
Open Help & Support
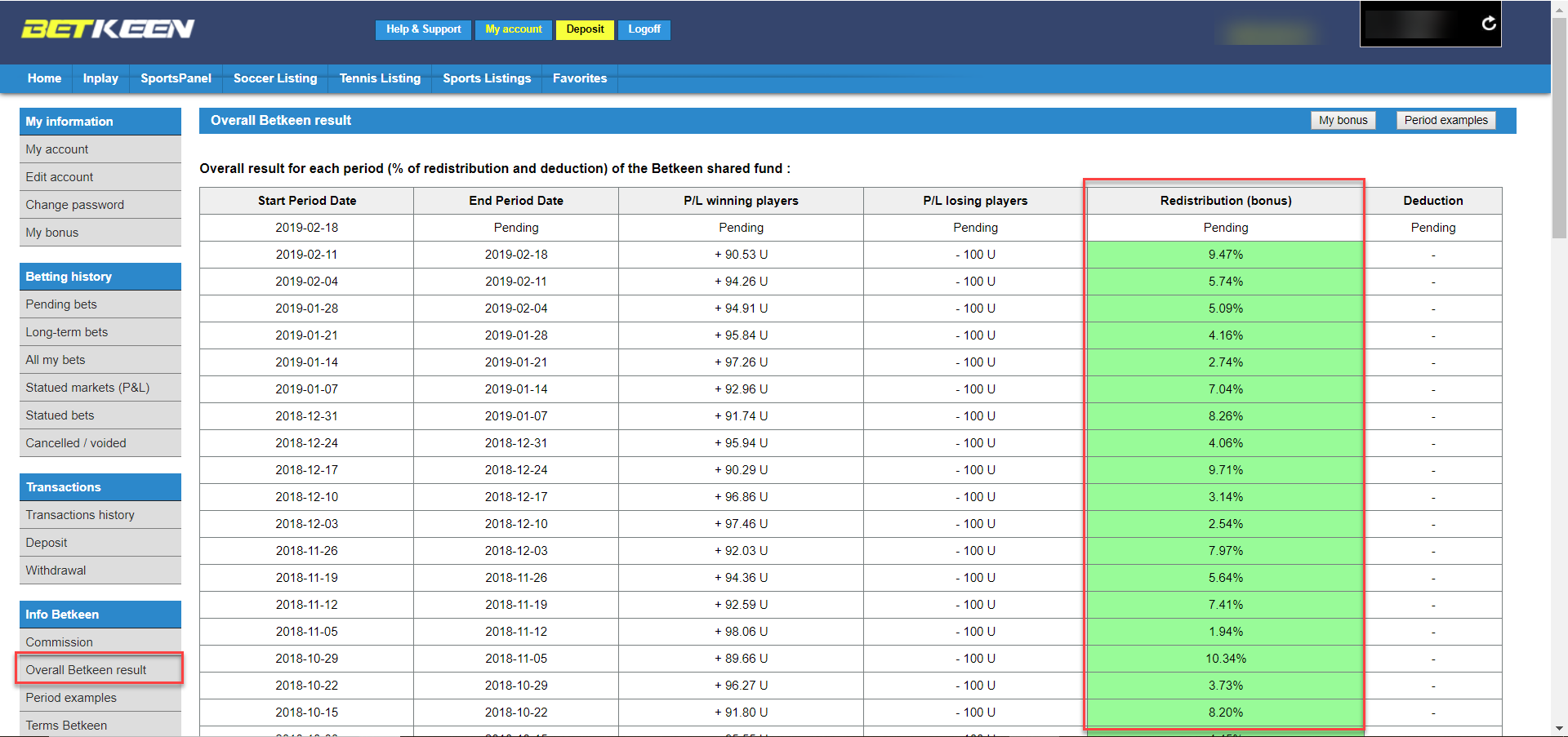pyautogui.click(x=424, y=29)
